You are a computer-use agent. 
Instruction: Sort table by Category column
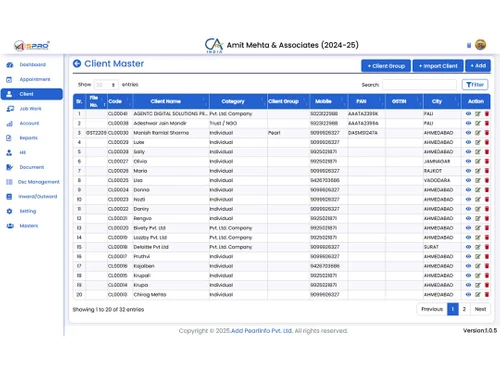point(238,101)
